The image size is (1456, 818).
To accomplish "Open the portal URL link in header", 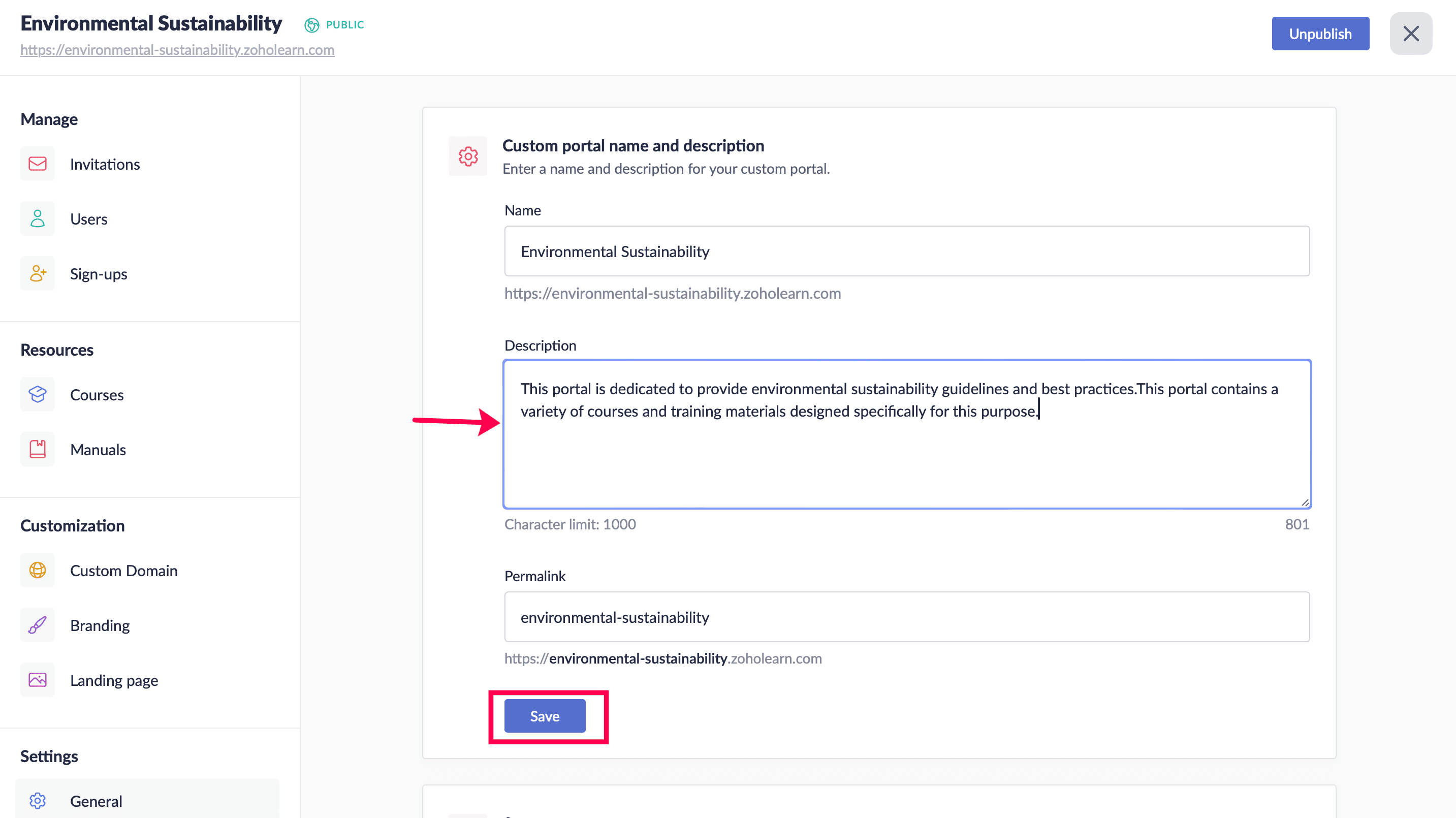I will point(177,50).
